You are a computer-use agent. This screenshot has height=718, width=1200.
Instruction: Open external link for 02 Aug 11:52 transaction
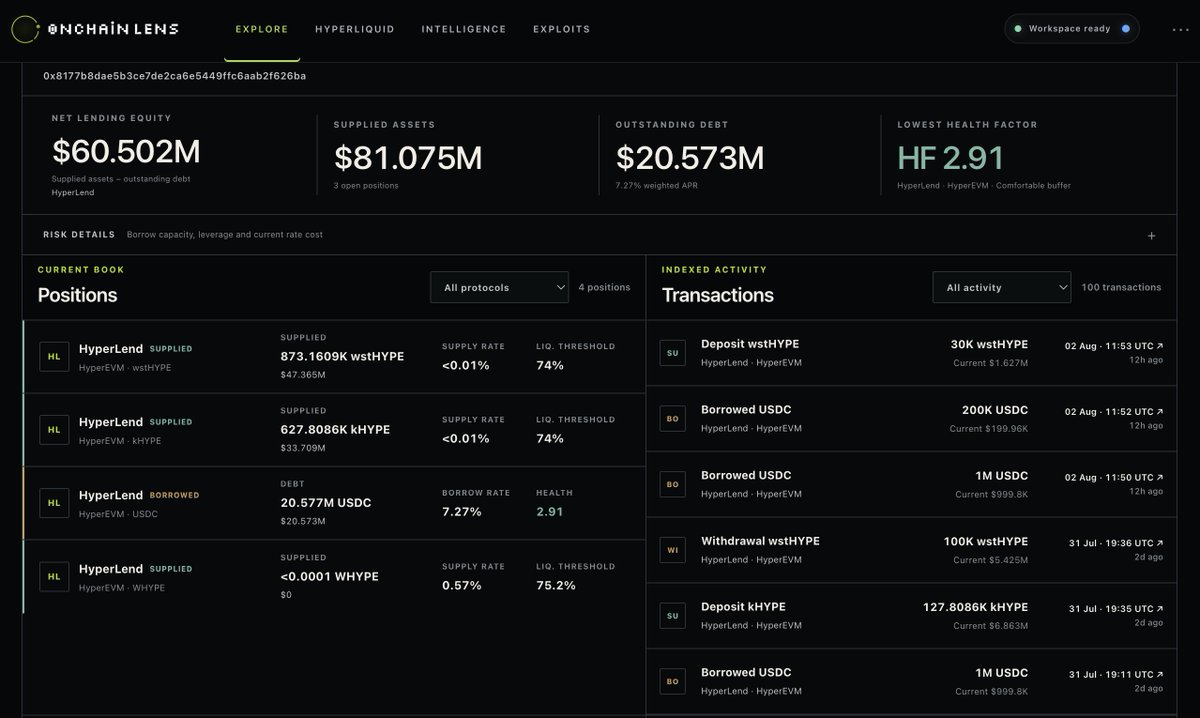pos(1160,412)
